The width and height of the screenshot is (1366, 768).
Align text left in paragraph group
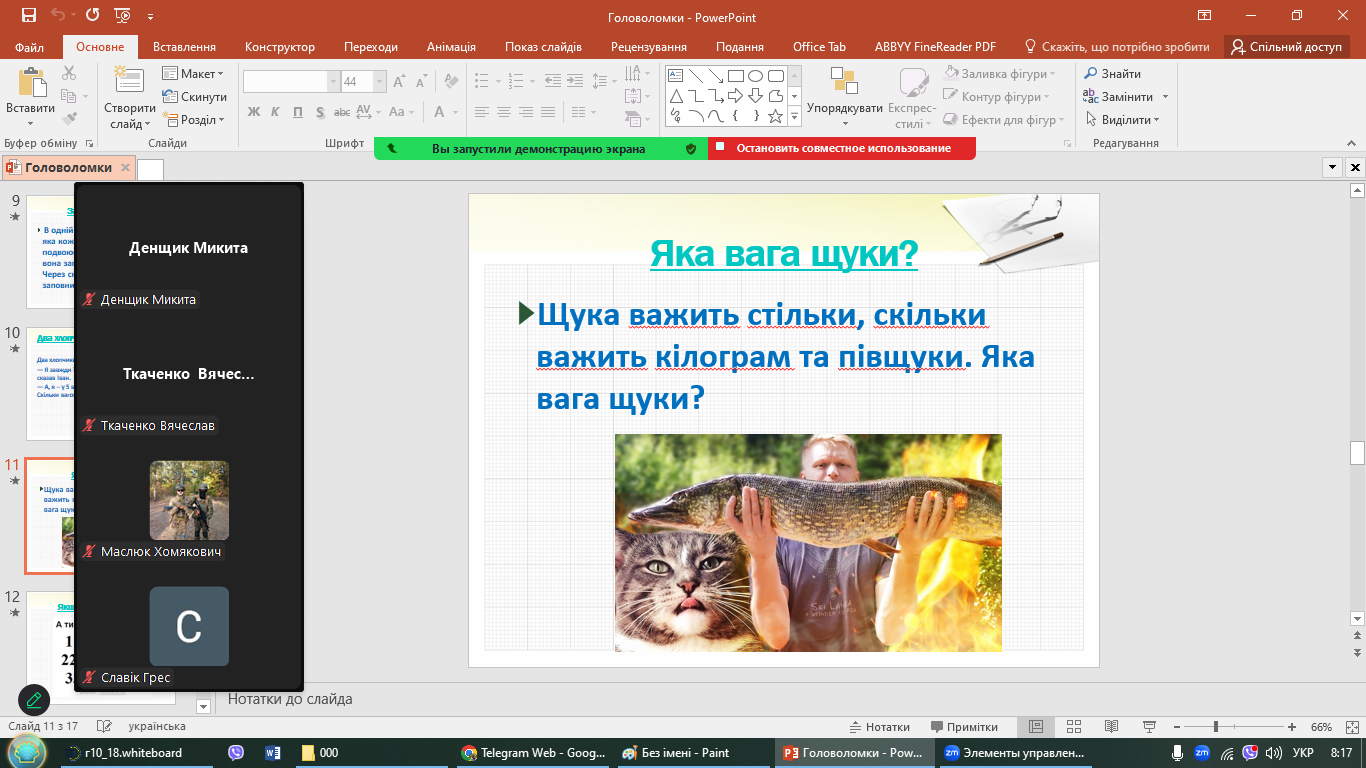pos(482,112)
